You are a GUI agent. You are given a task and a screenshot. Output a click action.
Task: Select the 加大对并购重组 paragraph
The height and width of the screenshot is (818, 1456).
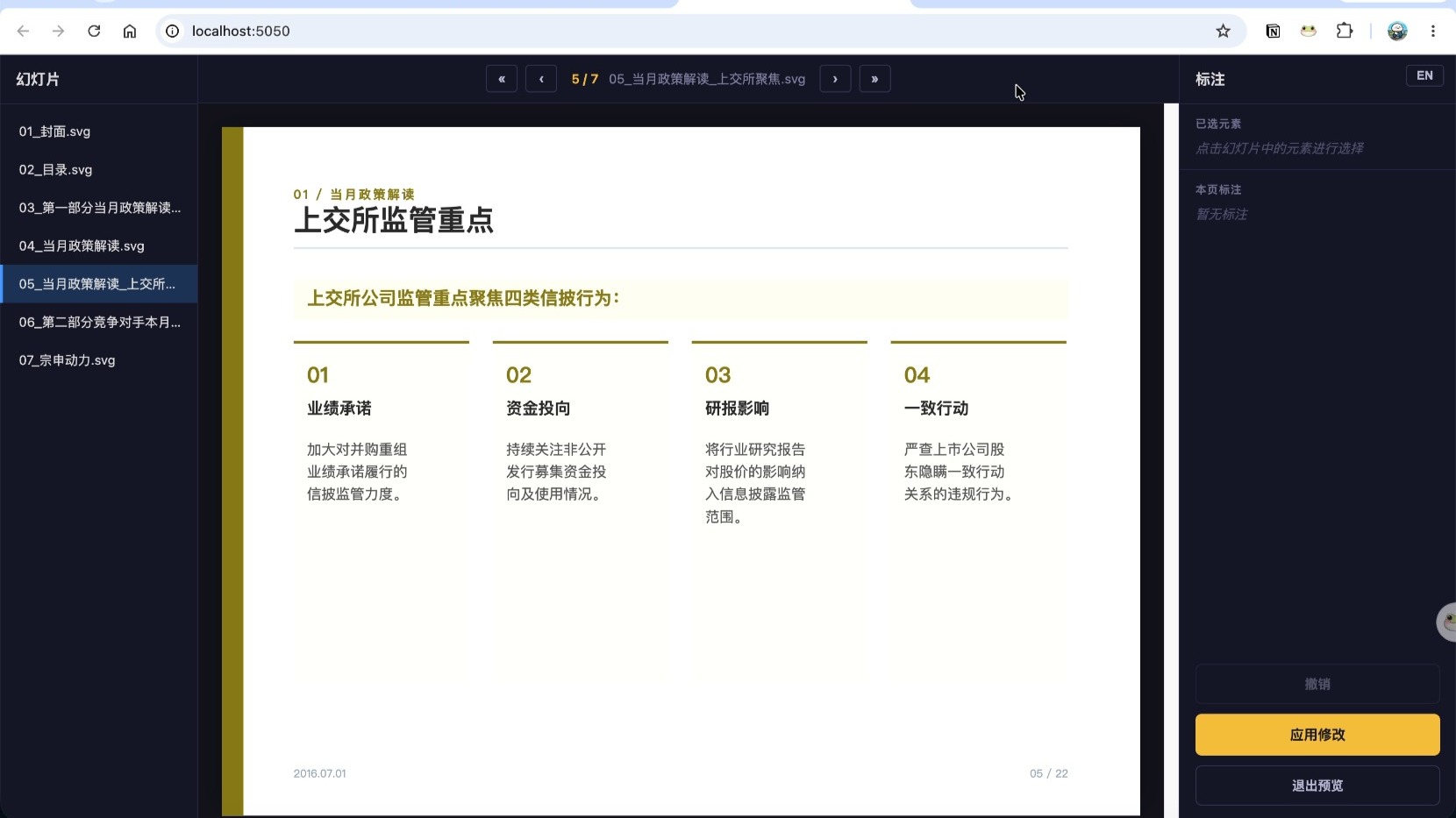coord(357,472)
